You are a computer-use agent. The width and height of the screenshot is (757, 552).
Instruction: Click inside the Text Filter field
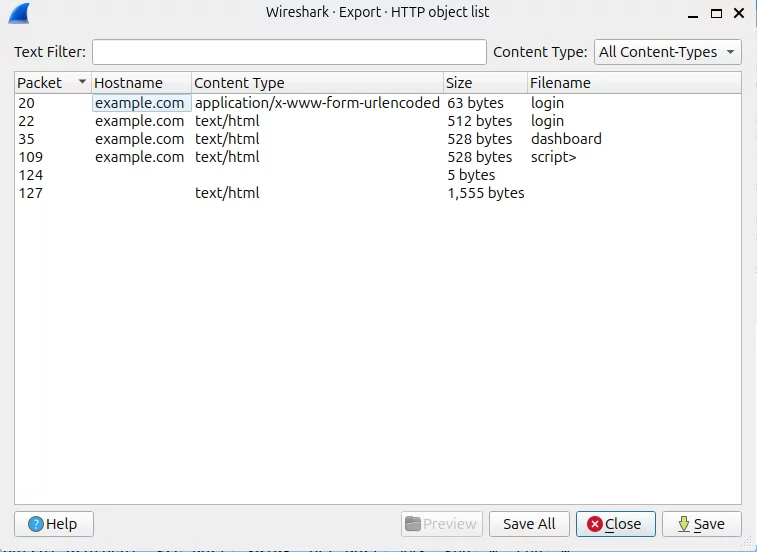click(x=288, y=52)
